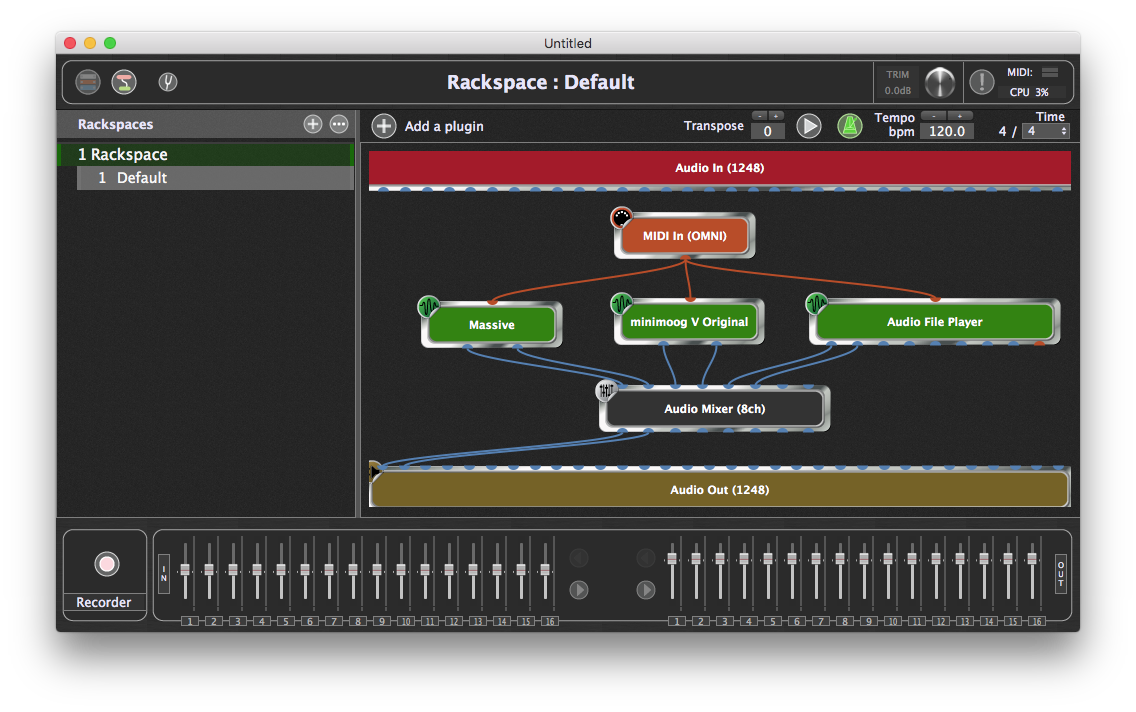
Task: Click output channel 16 fader
Action: point(1032,558)
